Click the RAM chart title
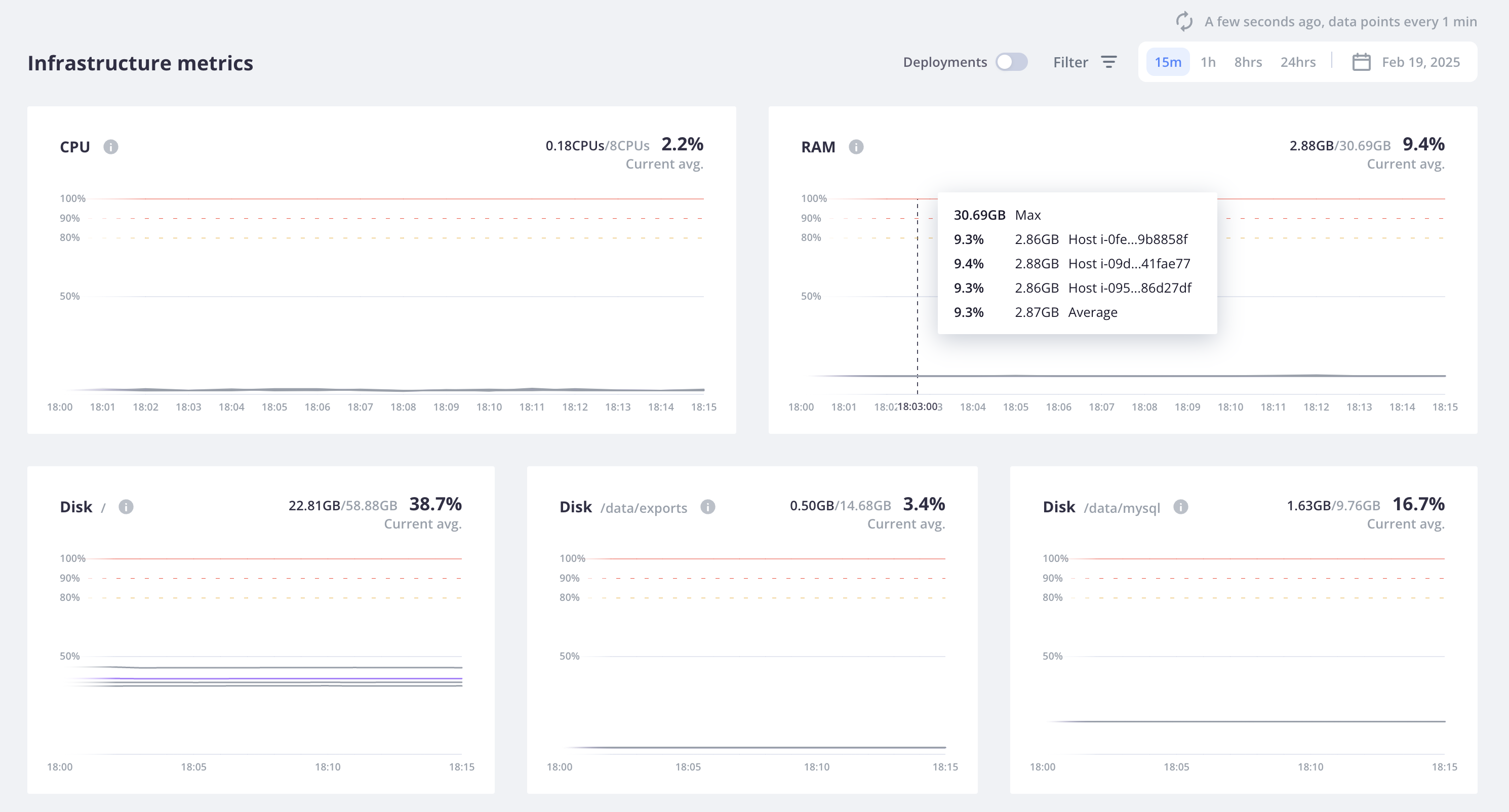Screen dimensions: 1509x812 pos(818,147)
